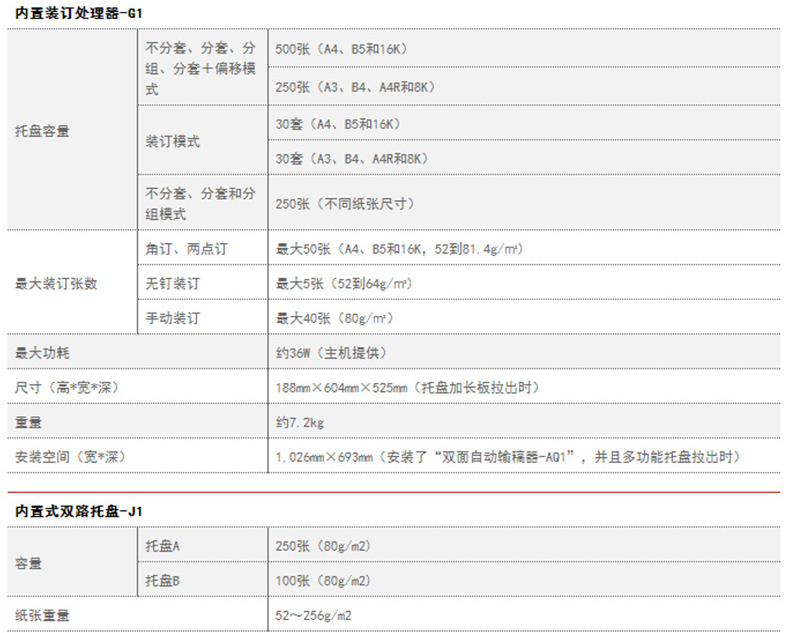Click the 无钉装订 label

172,284
